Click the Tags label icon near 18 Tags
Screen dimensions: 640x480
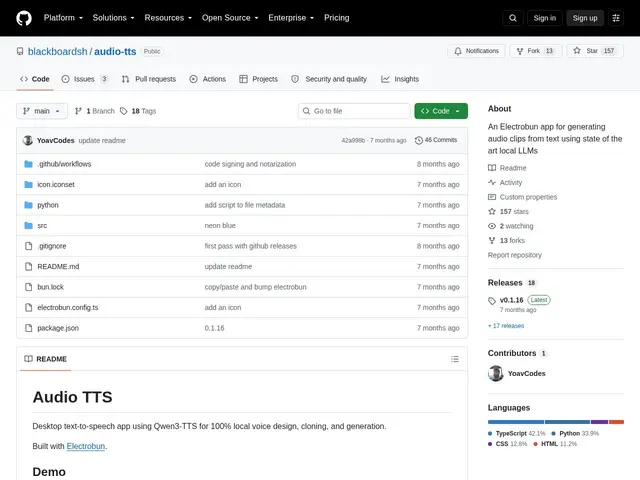(124, 111)
